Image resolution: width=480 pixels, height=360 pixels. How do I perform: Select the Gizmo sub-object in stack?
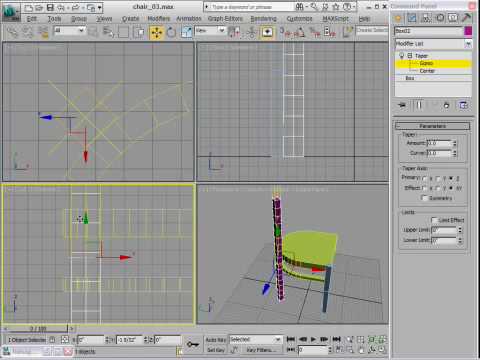tap(426, 63)
